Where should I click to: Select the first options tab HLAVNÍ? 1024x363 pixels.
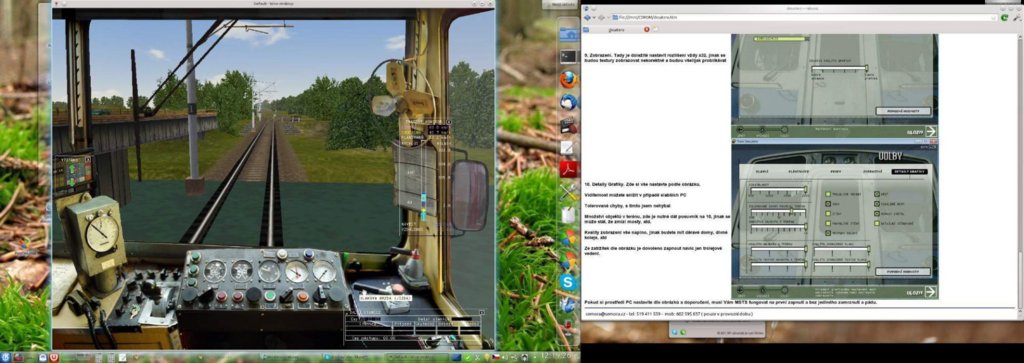point(763,171)
